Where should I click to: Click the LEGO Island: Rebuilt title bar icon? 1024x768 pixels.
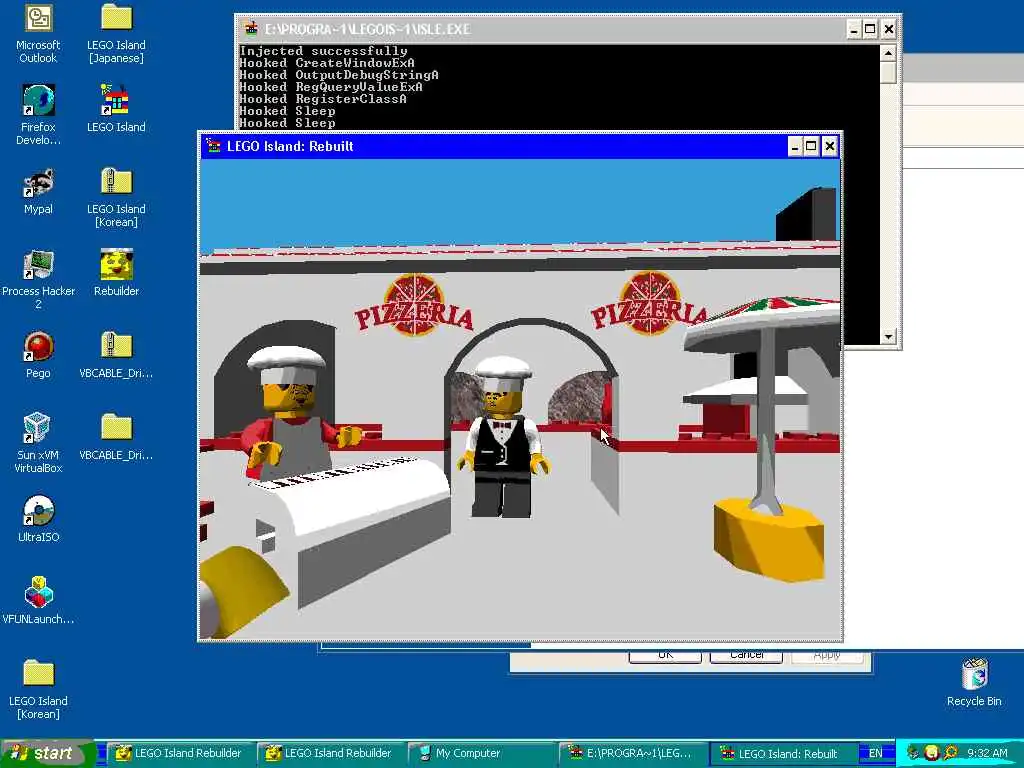[x=214, y=146]
